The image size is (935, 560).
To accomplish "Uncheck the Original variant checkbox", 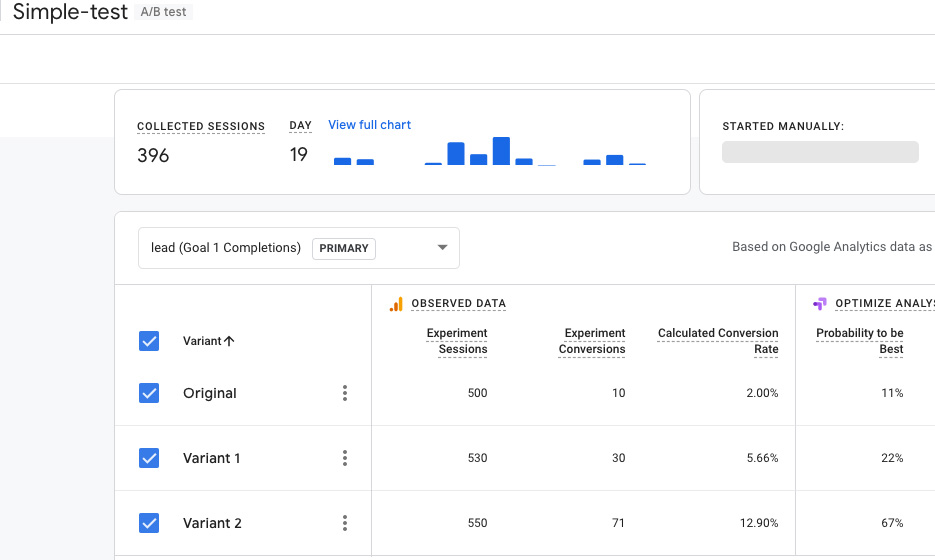I will pos(149,393).
